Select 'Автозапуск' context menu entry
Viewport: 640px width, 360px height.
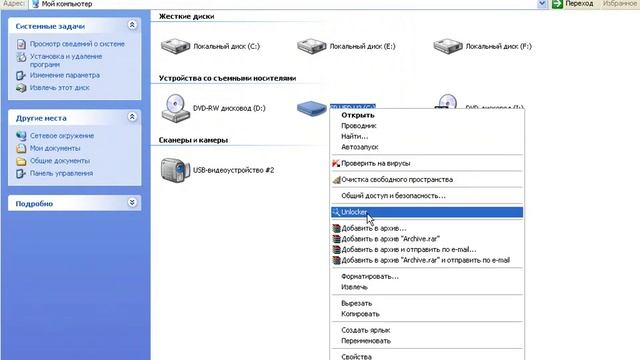tap(427, 147)
